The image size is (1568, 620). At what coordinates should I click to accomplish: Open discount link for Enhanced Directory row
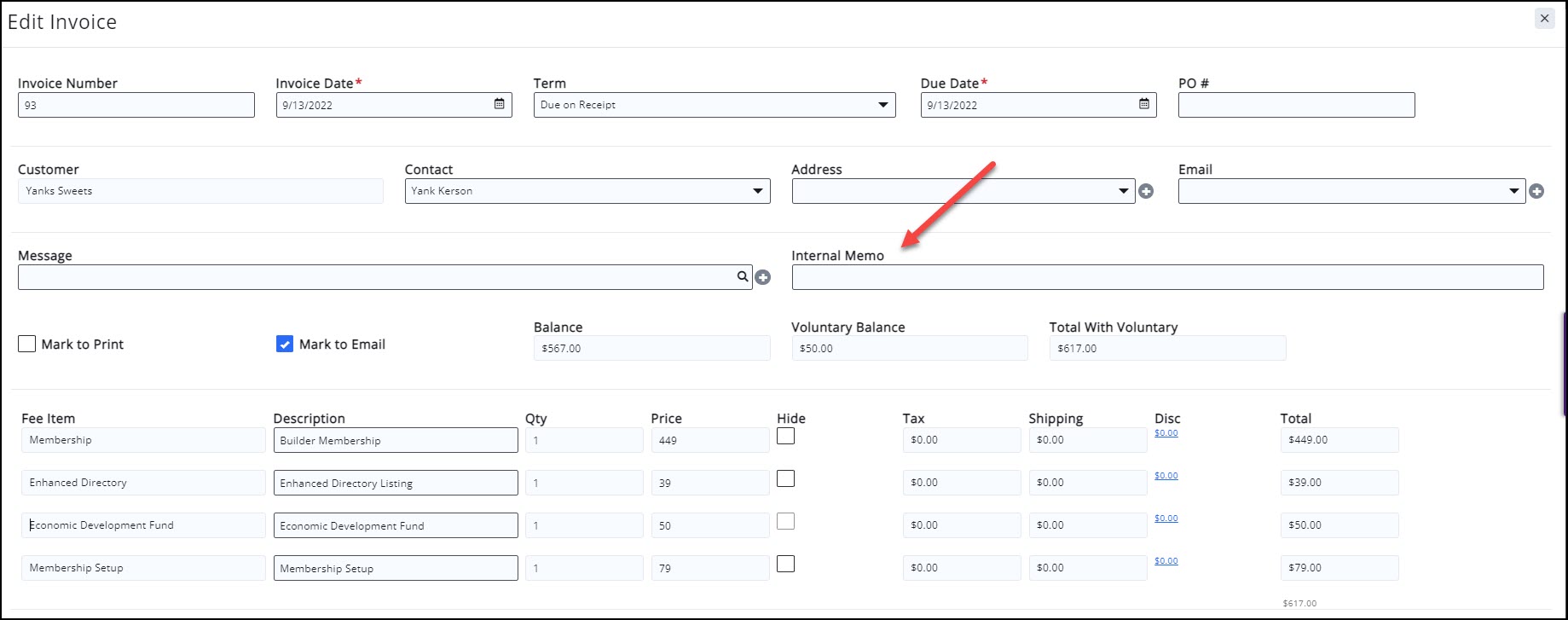click(x=1166, y=476)
